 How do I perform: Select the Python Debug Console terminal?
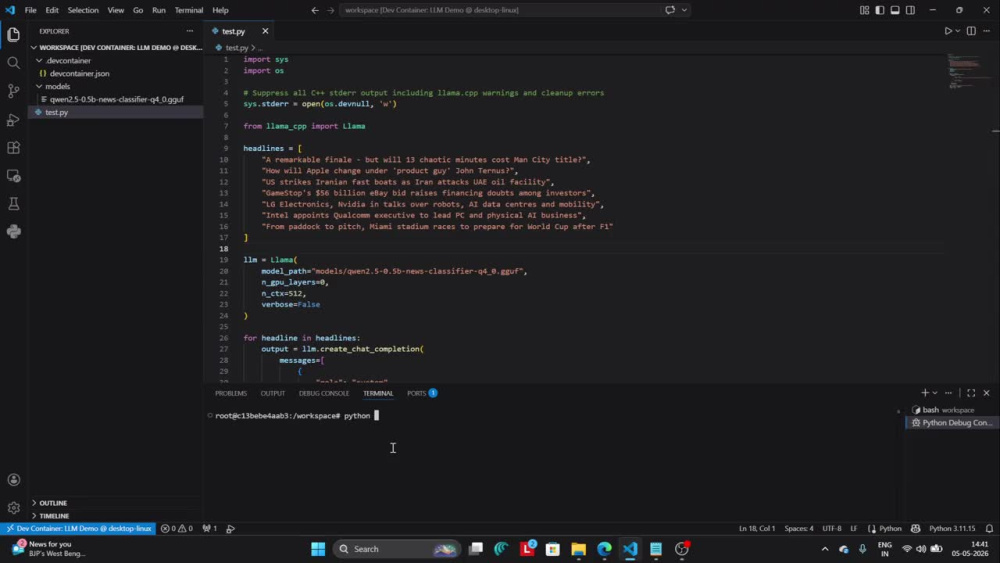(952, 423)
